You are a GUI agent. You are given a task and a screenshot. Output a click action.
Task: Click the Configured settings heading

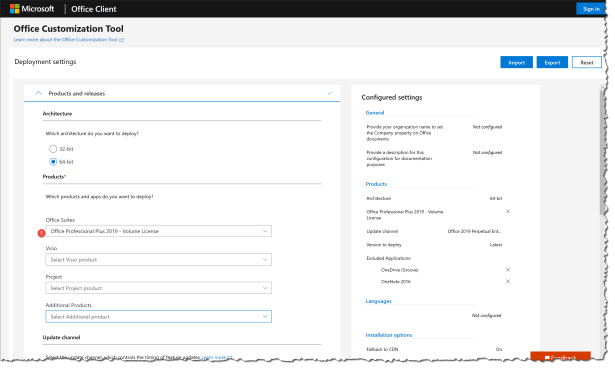coord(392,97)
